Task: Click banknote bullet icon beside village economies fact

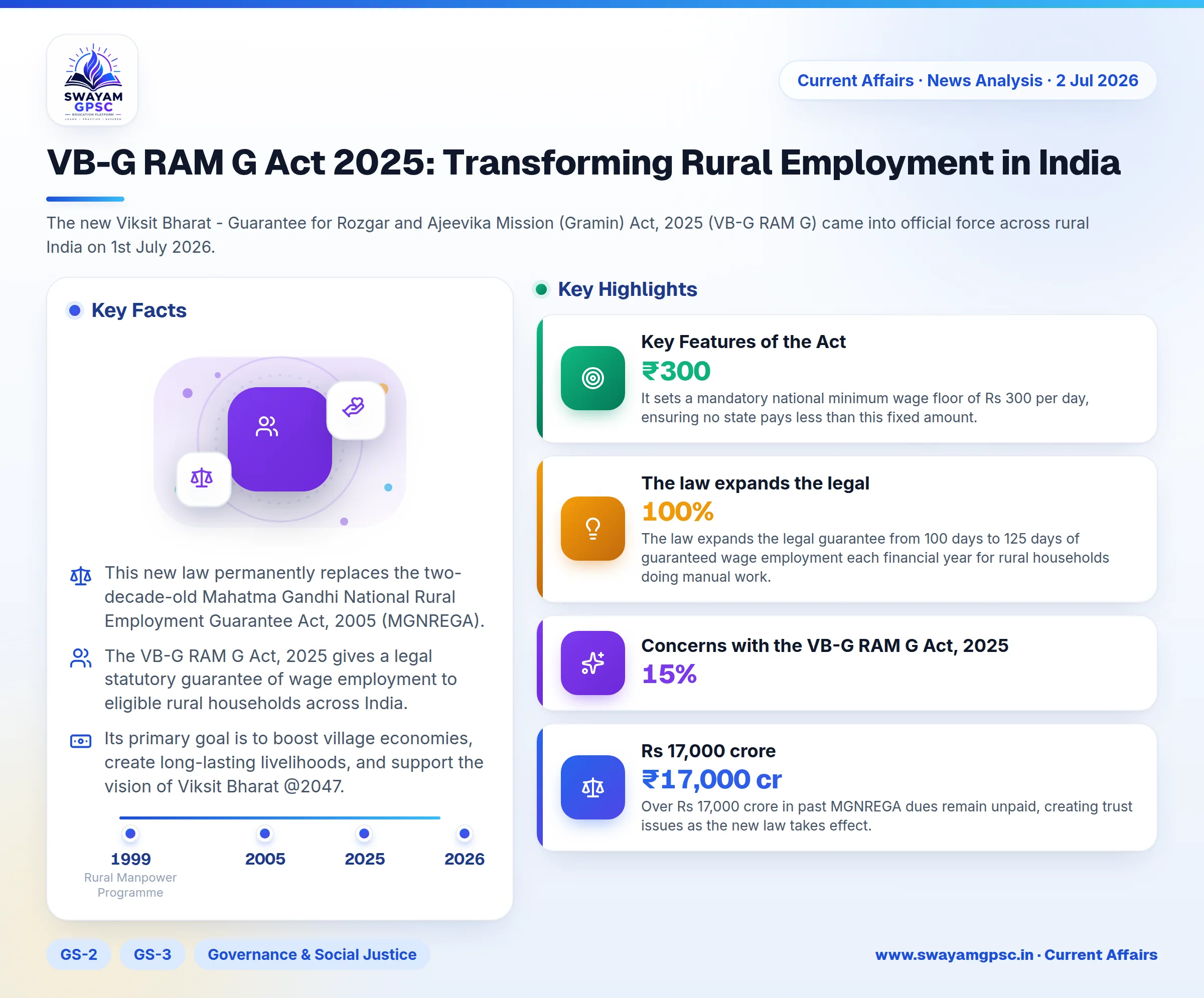Action: pyautogui.click(x=81, y=741)
